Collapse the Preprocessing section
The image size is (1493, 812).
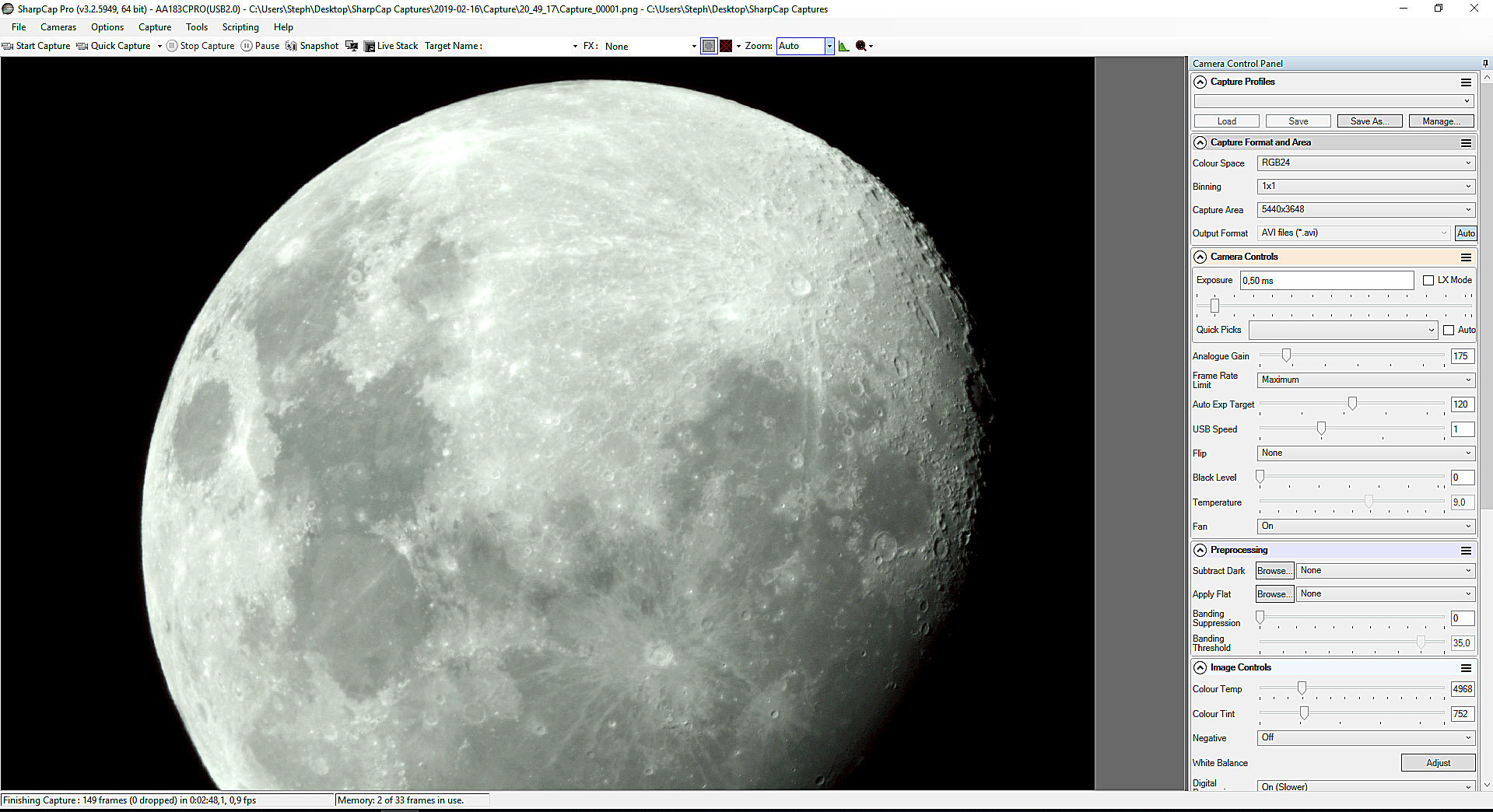pos(1200,551)
